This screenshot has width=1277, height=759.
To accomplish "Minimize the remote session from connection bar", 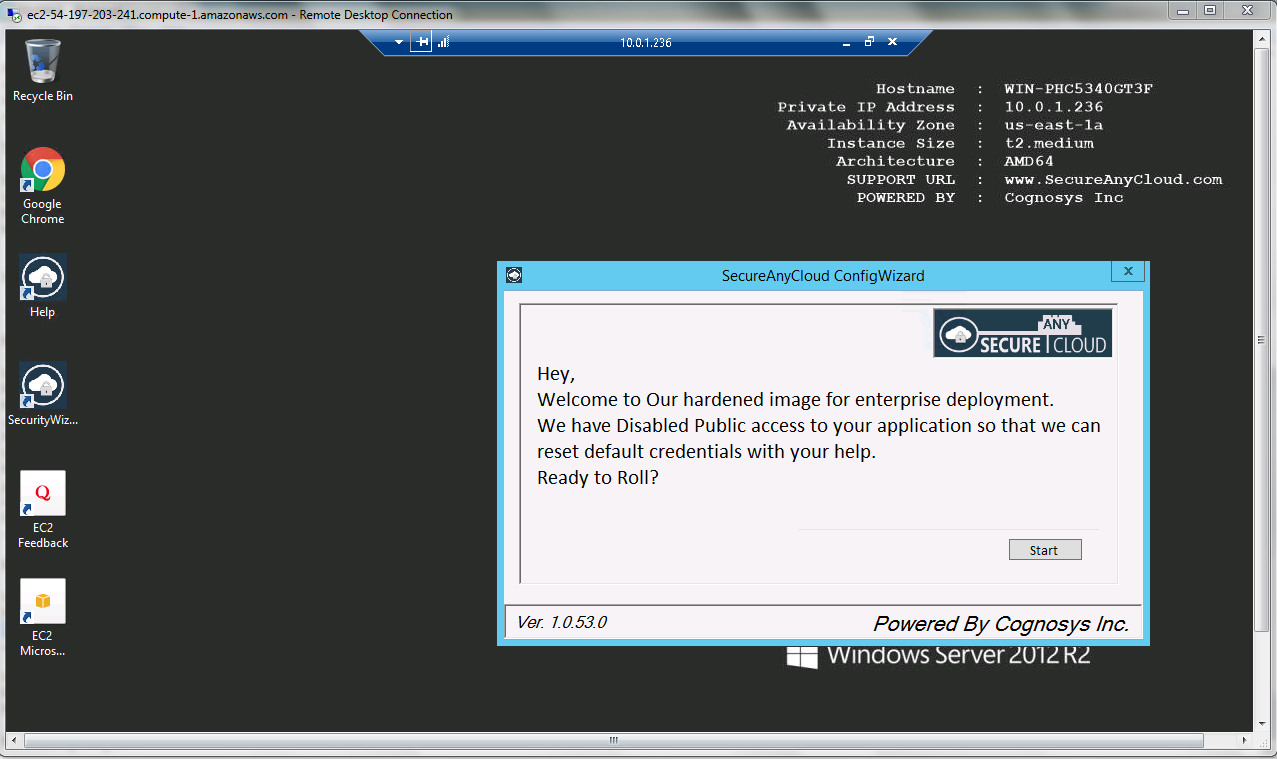I will 846,42.
